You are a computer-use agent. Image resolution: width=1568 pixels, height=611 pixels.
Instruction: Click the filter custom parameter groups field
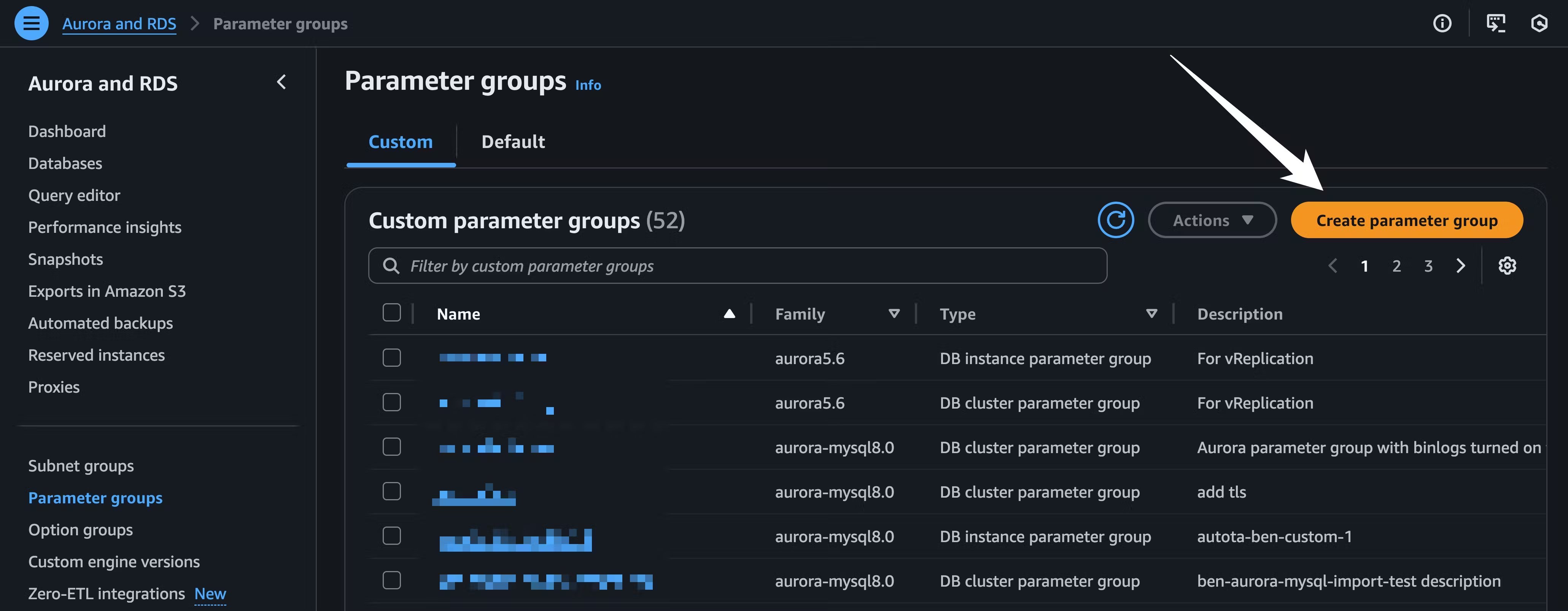click(x=737, y=265)
